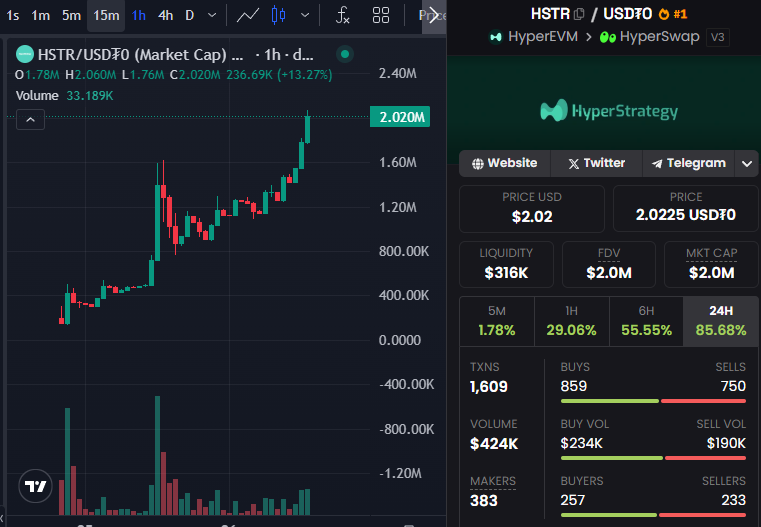The image size is (761, 527).
Task: Click the SELL VOL $190K value
Action: (726, 443)
